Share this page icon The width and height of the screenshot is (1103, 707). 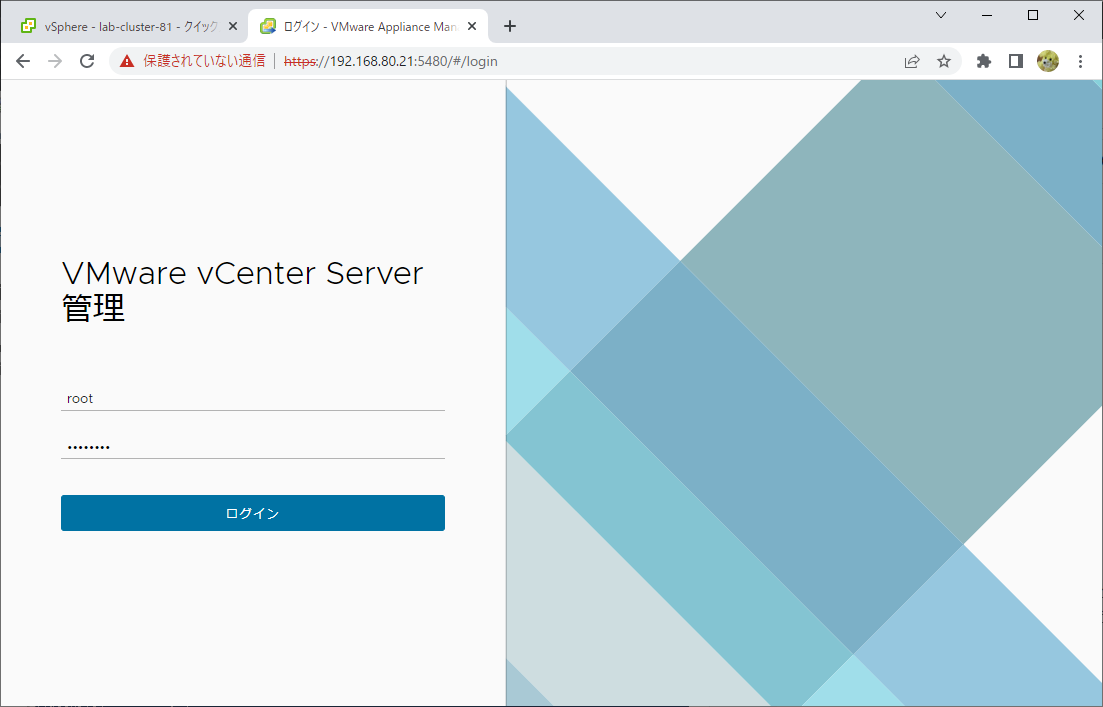click(x=912, y=61)
